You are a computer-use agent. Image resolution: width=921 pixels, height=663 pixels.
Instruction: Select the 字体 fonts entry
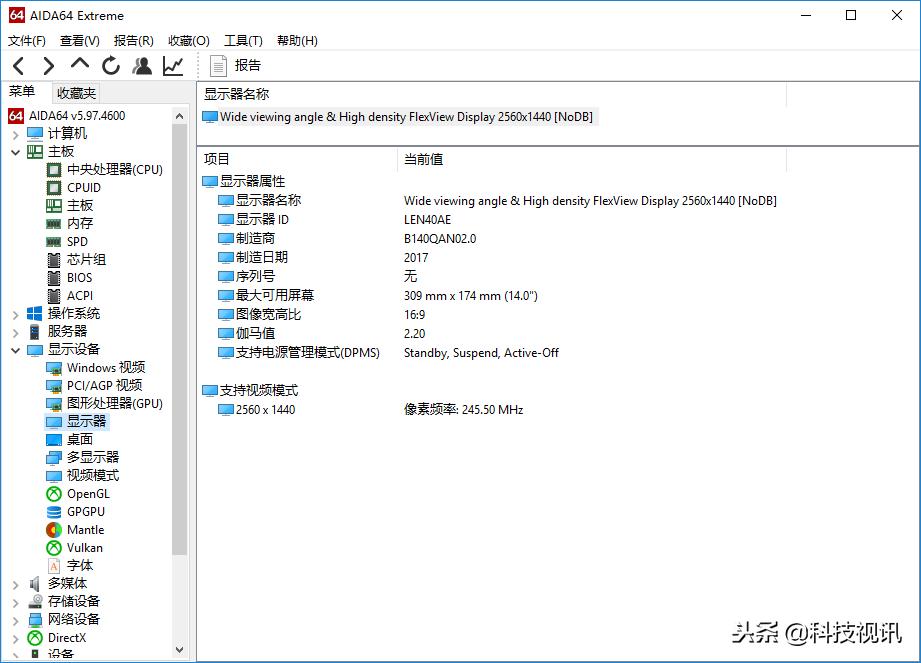[79, 565]
